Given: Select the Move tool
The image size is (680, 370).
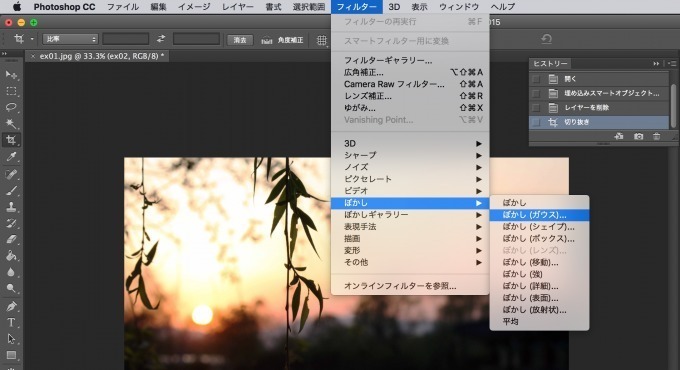Looking at the screenshot, I should click(x=11, y=75).
